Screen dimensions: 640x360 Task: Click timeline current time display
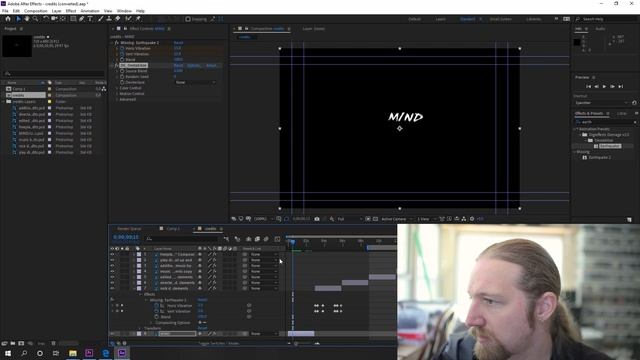(126, 237)
